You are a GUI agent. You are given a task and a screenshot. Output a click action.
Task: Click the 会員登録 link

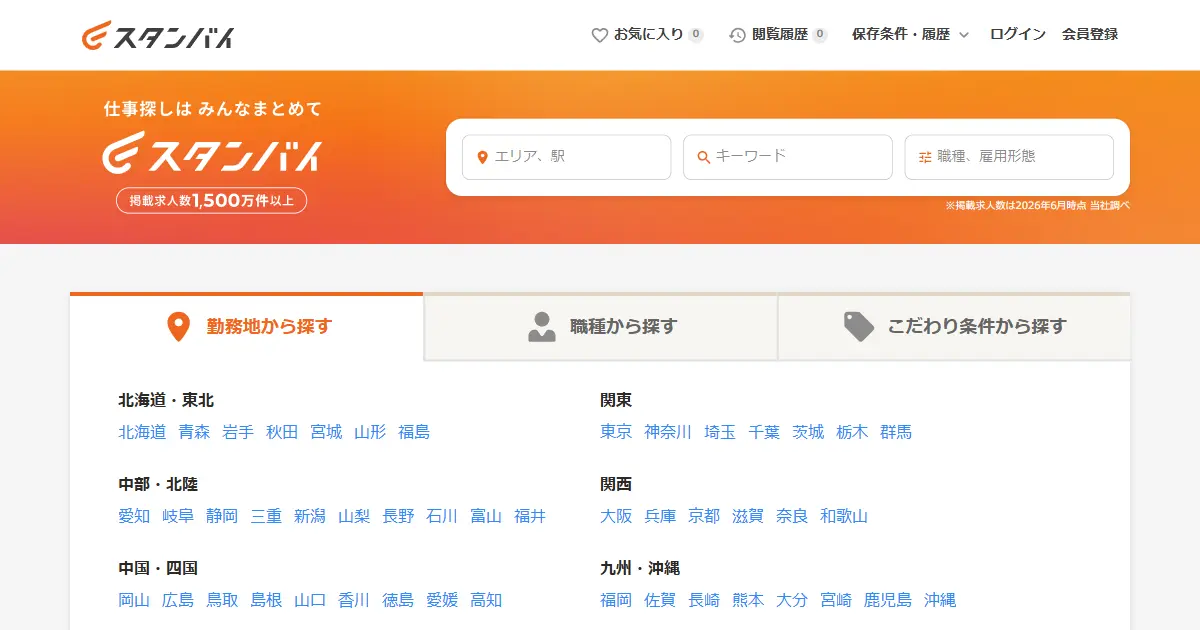pos(1090,35)
